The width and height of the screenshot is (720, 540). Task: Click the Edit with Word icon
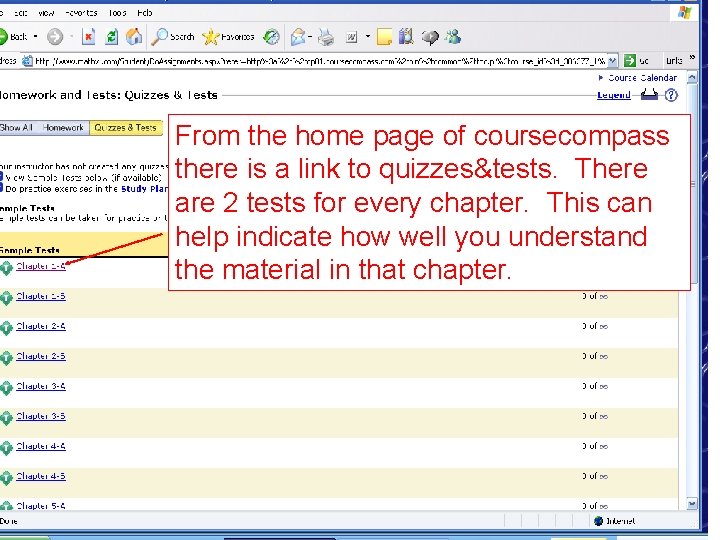coord(351,37)
